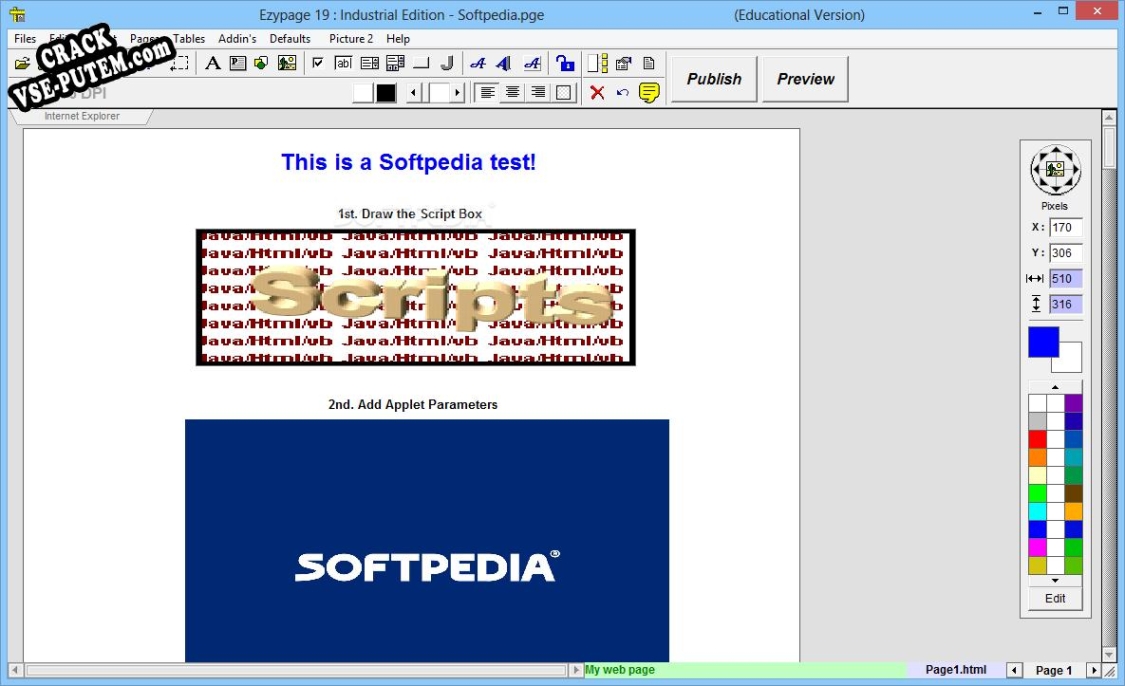This screenshot has width=1125, height=686.
Task: Go to next page with the arrow after Page 1
Action: pyautogui.click(x=1093, y=670)
